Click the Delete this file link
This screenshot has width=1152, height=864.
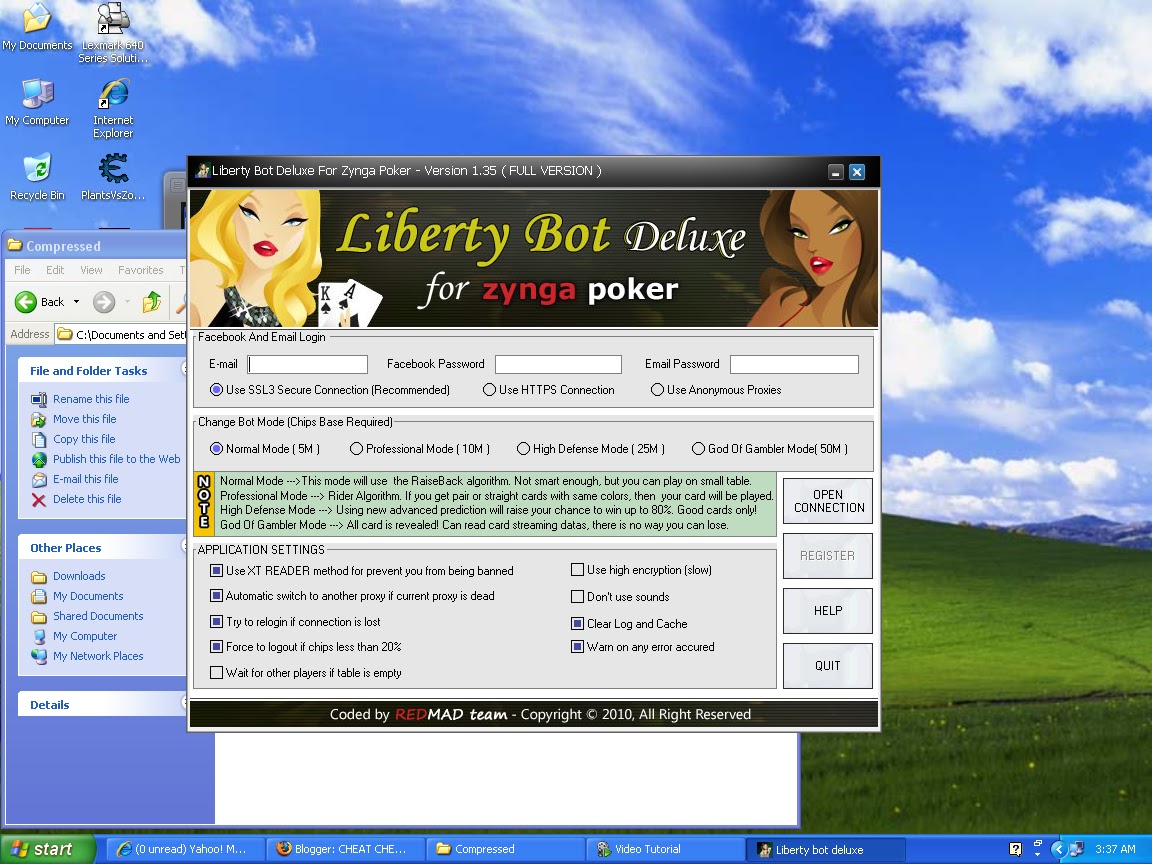(x=87, y=499)
